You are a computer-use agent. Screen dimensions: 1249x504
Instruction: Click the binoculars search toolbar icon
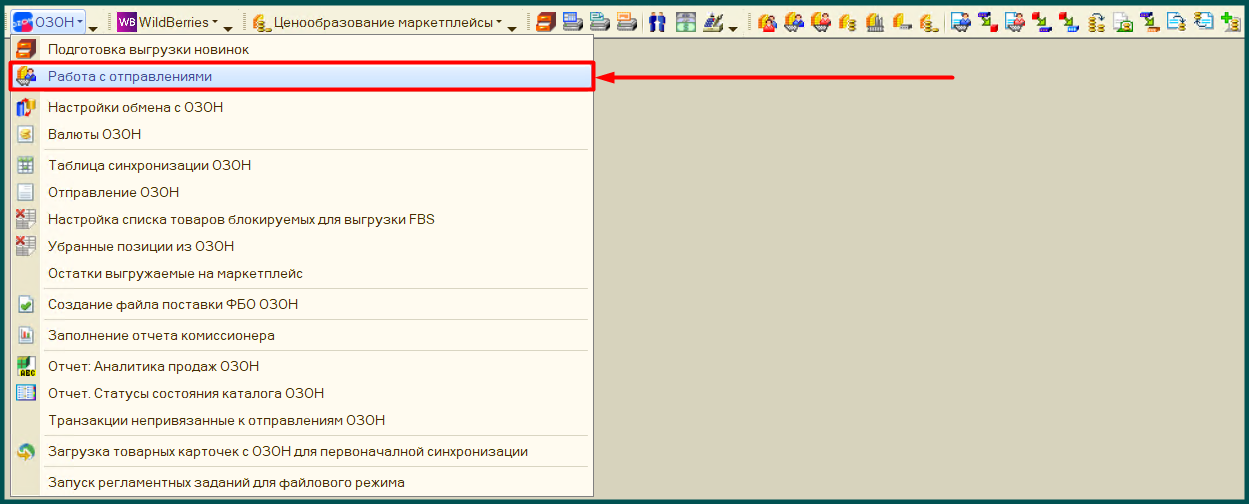click(x=657, y=21)
